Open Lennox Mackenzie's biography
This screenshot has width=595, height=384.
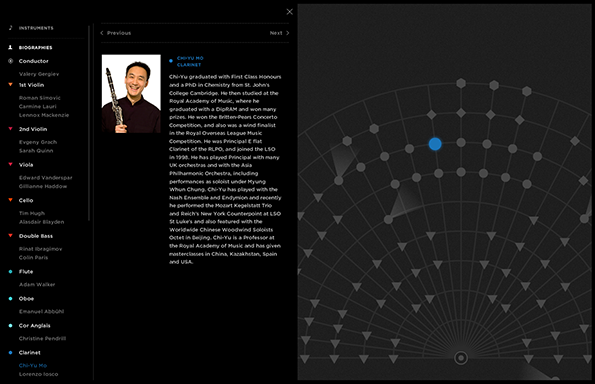tap(44, 115)
